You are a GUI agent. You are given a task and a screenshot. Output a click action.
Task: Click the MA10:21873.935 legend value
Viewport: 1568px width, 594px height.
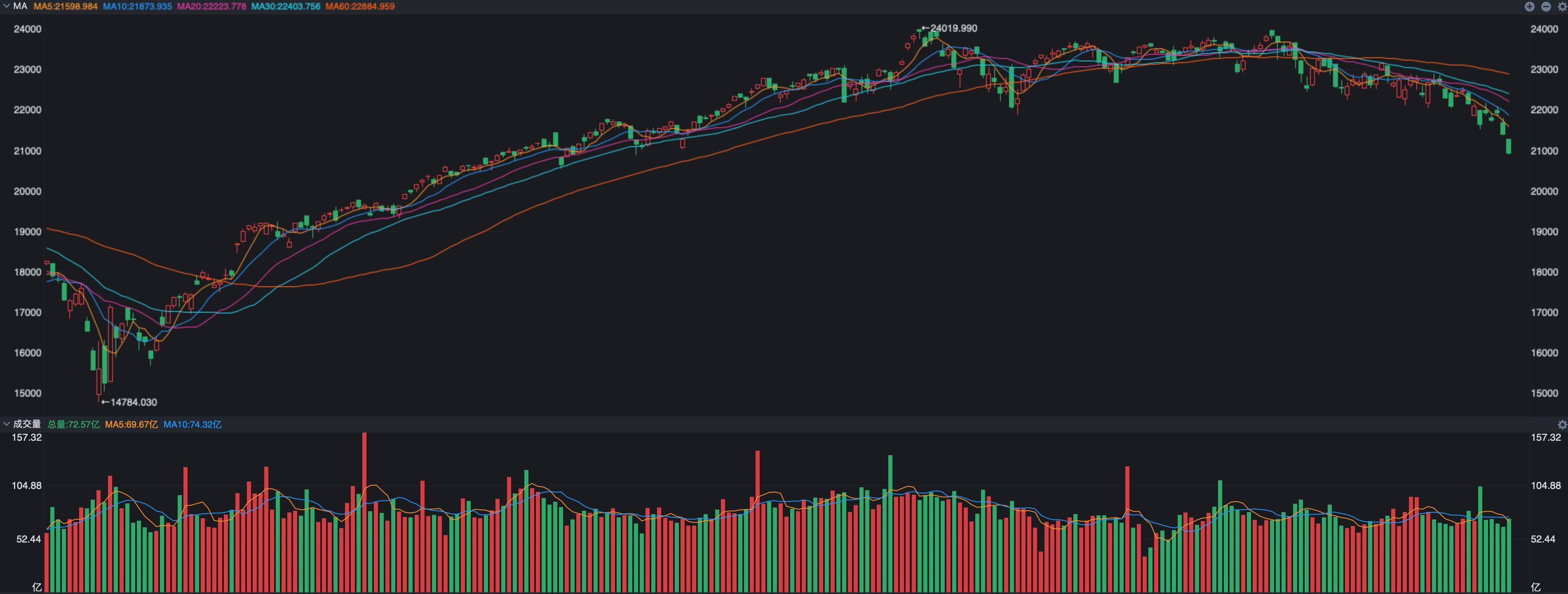coord(137,6)
